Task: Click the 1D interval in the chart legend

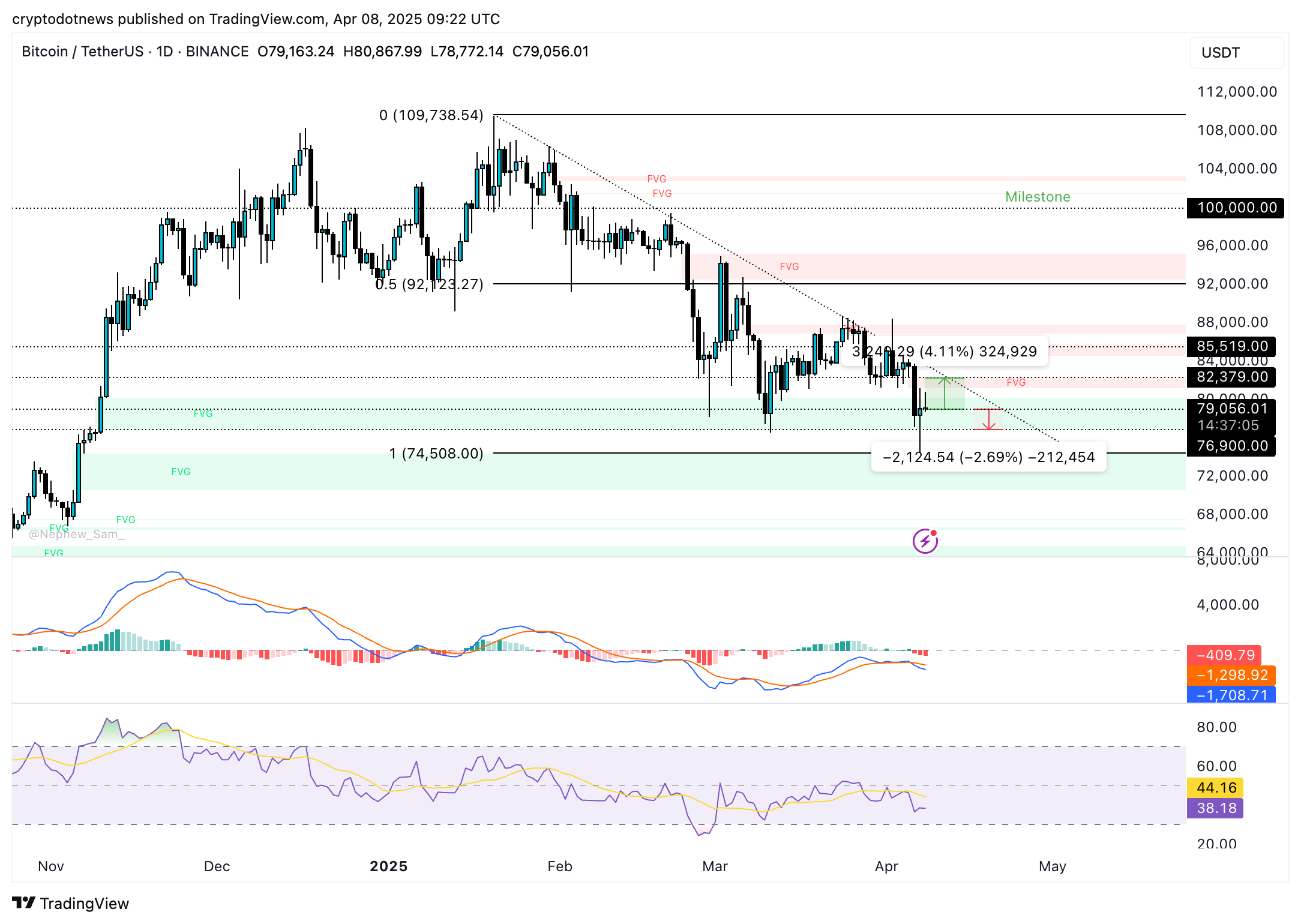Action: coord(164,52)
